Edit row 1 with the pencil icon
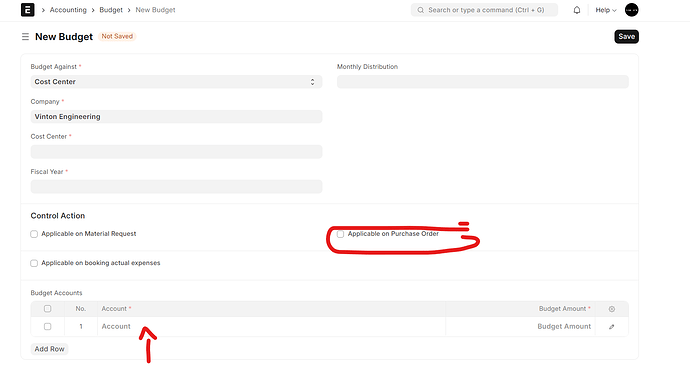Screen dimensions: 690x381 click(612, 326)
